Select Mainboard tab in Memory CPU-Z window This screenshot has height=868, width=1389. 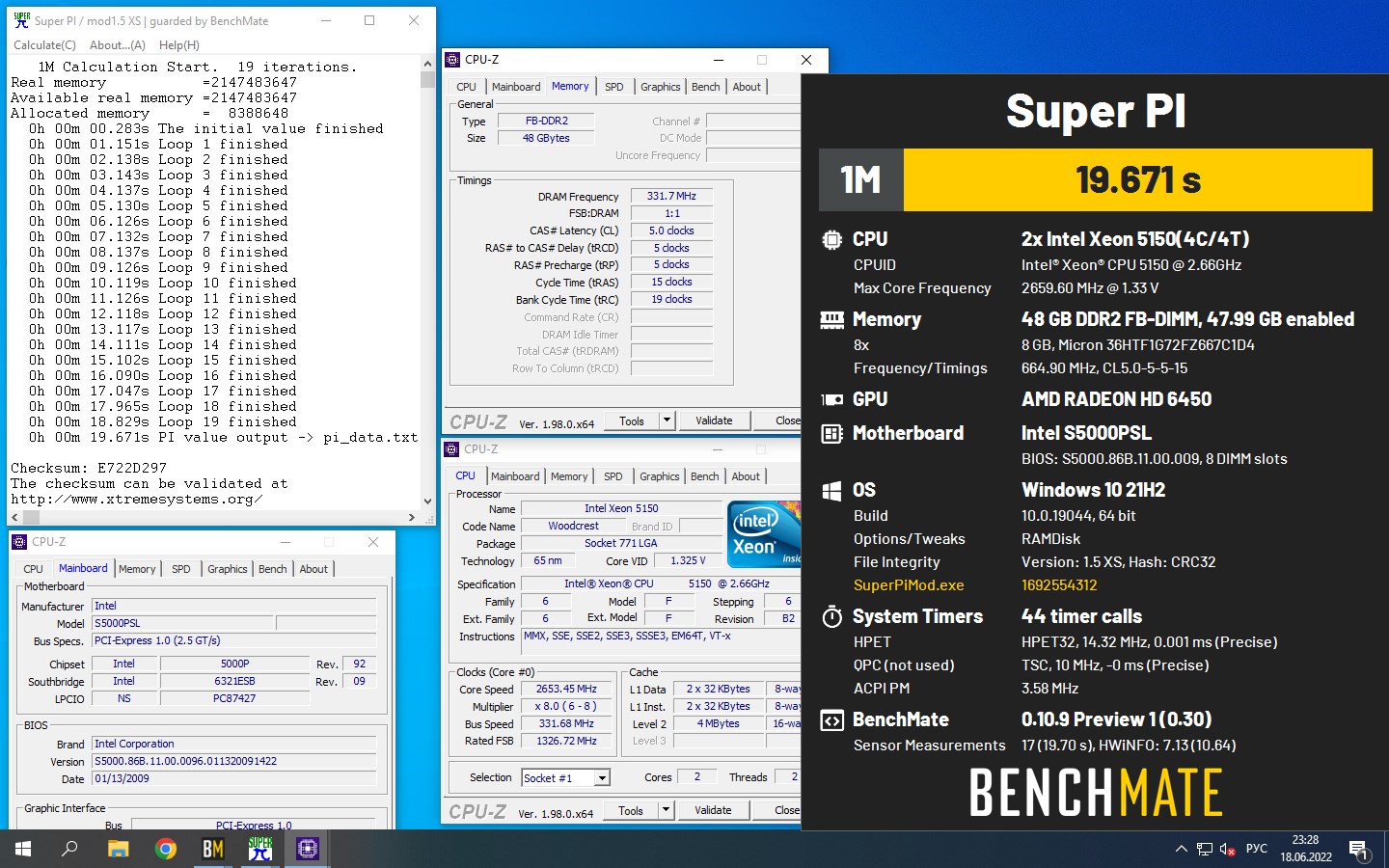tap(516, 87)
